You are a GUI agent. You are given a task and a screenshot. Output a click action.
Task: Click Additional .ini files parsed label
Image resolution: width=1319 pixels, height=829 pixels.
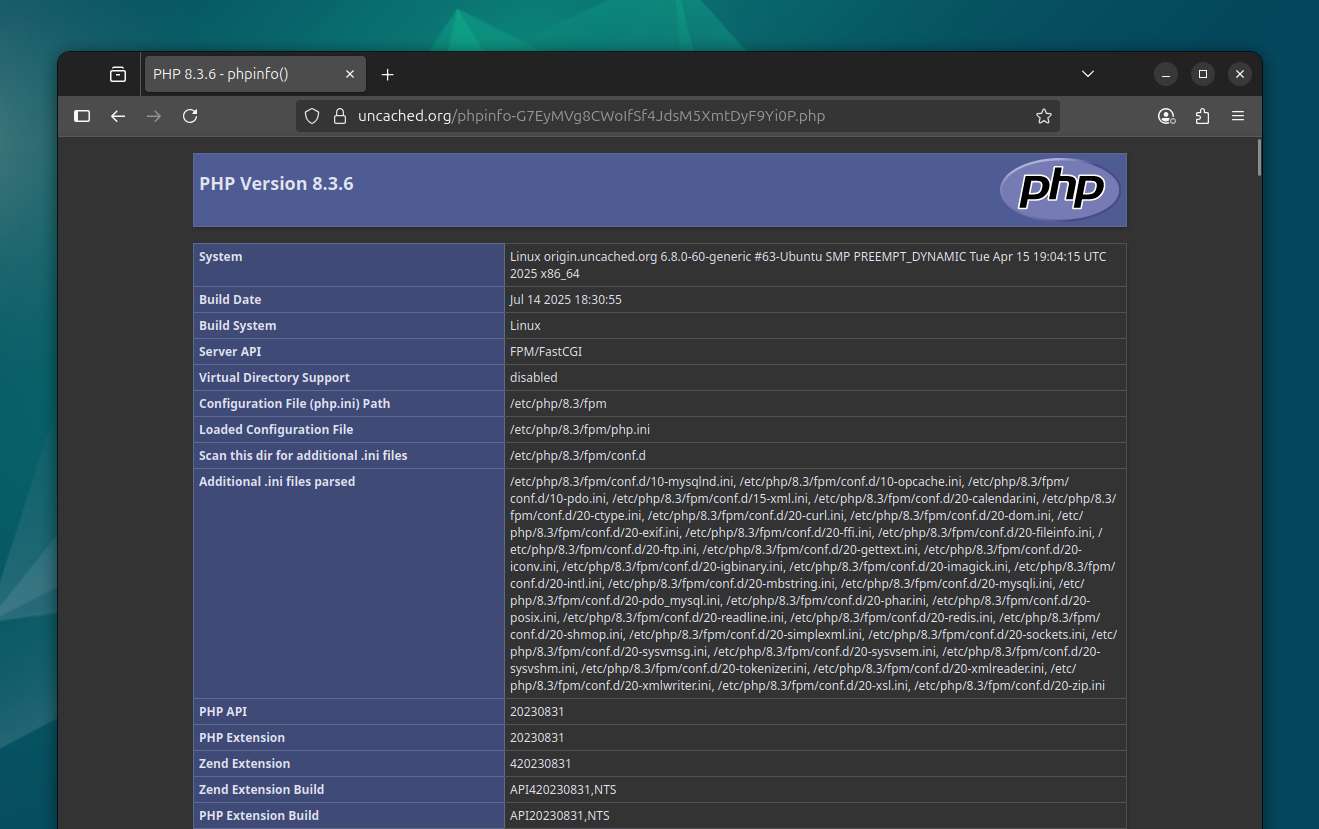coord(277,482)
